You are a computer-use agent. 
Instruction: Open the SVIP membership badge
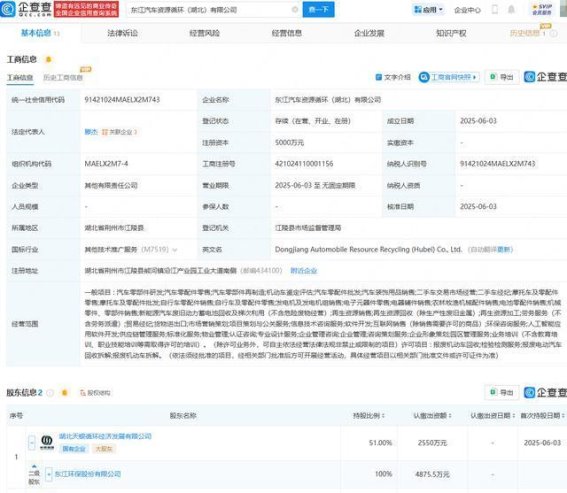(542, 9)
